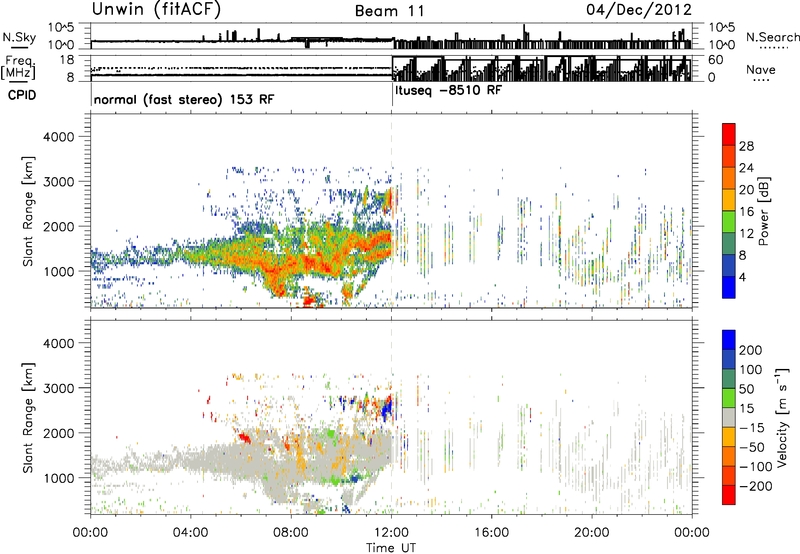Click the '3000' tick on velocity panel axis
Screen dimensions: 800x554
(59, 388)
